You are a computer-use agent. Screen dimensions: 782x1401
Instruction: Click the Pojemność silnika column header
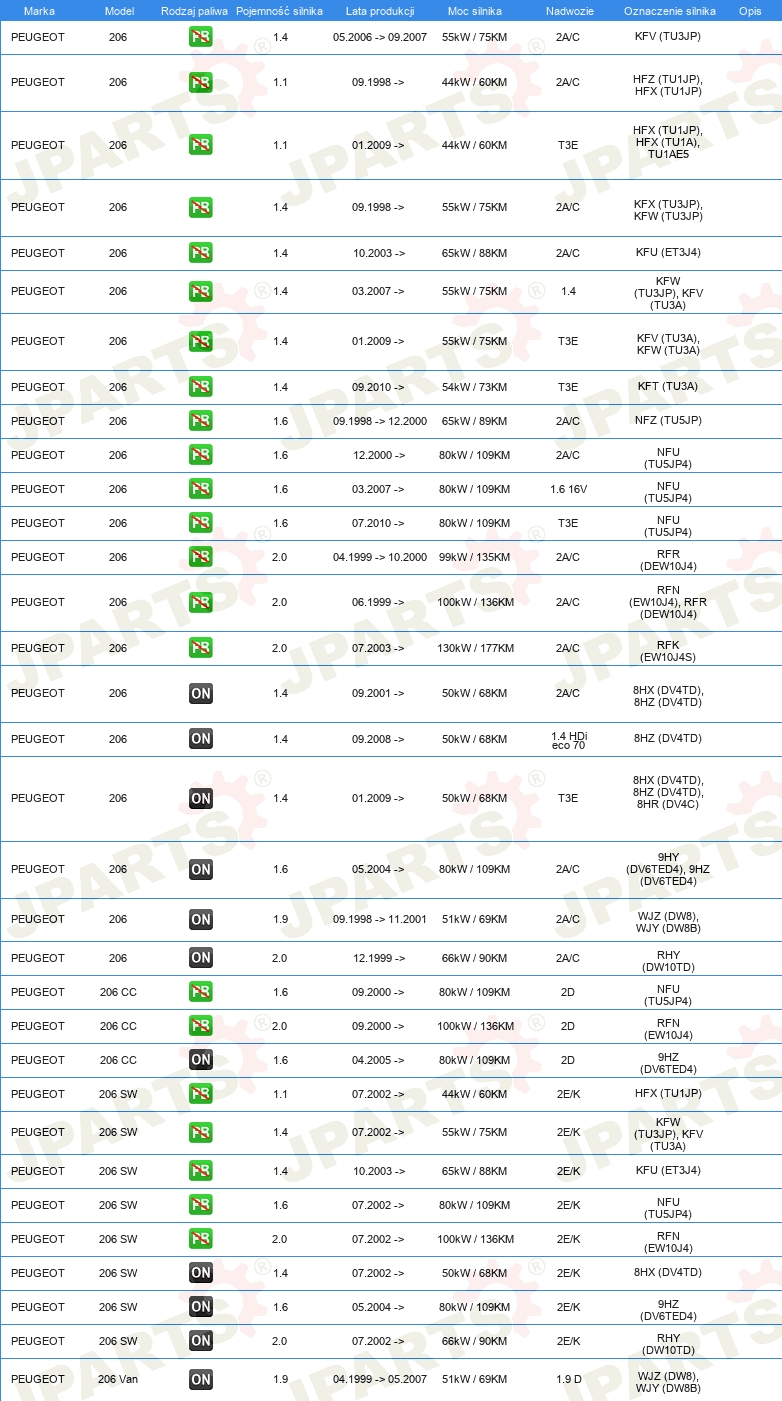[280, 10]
